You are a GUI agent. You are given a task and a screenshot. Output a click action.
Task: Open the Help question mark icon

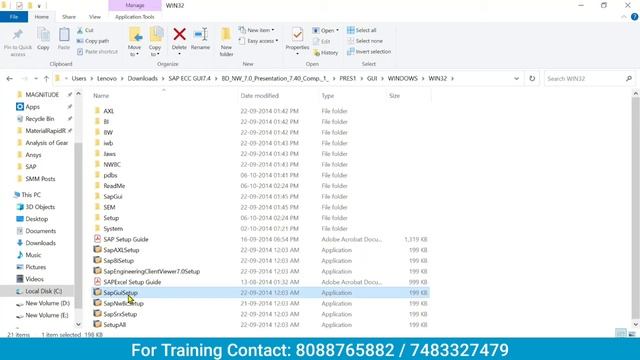point(634,17)
